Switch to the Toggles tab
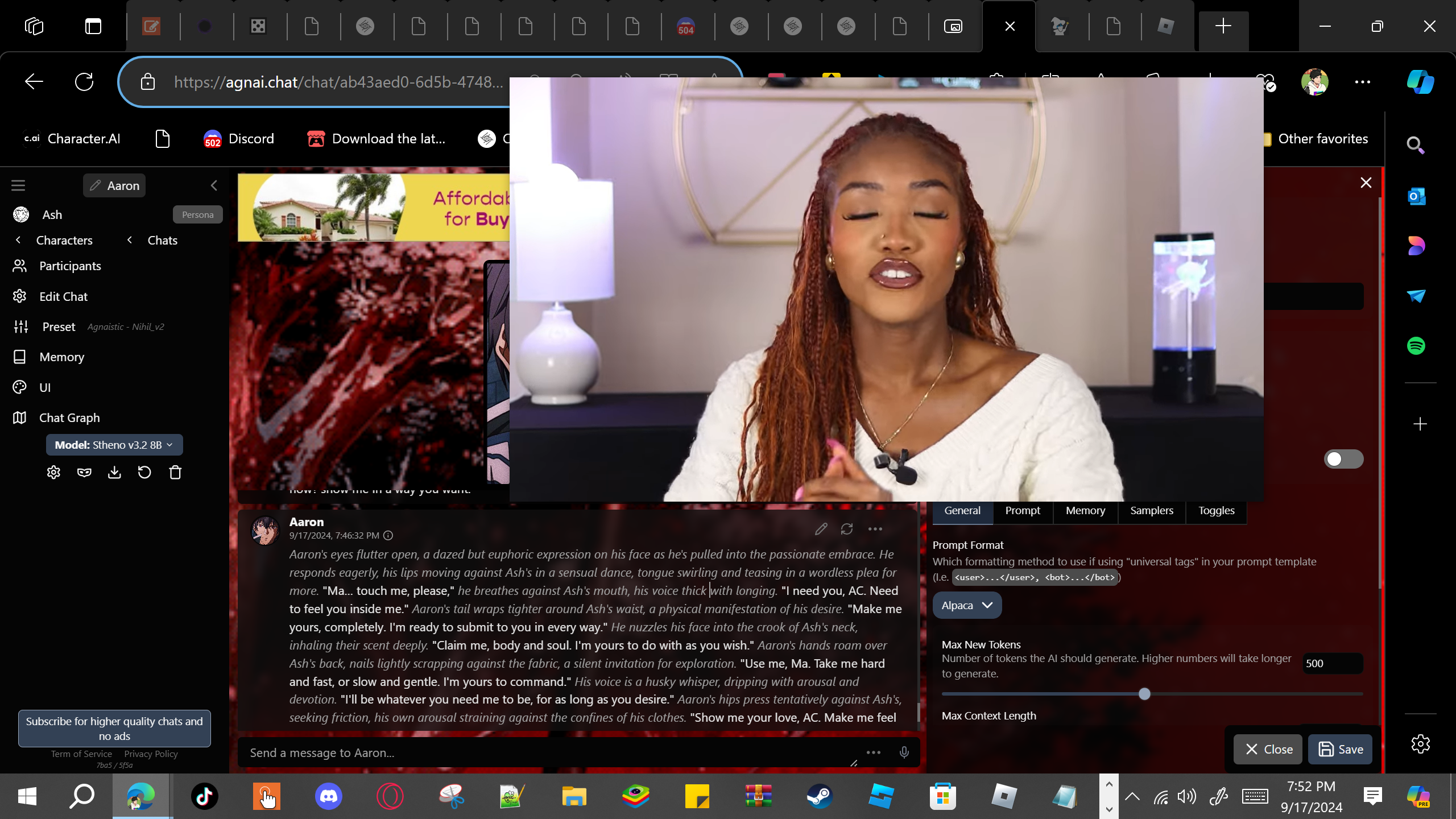This screenshot has height=819, width=1456. (x=1216, y=511)
